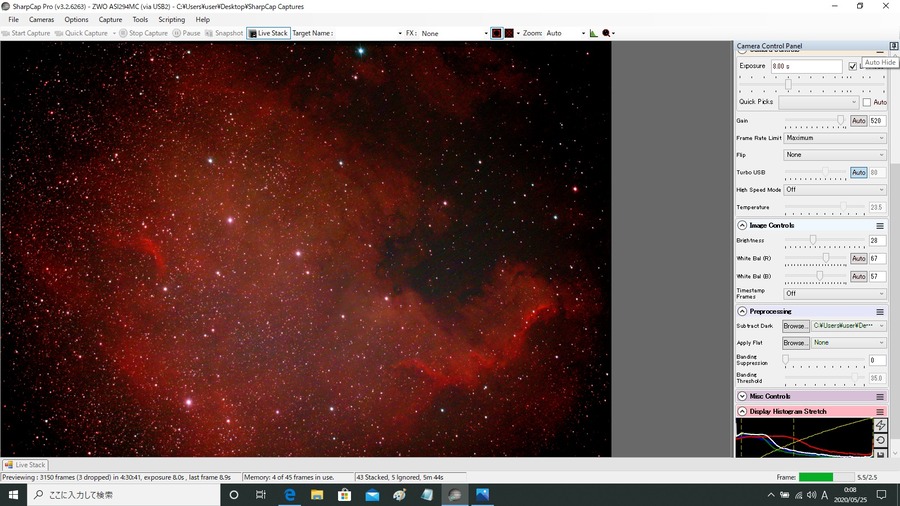Click the auto-stretch lightning bolt icon

coord(880,425)
